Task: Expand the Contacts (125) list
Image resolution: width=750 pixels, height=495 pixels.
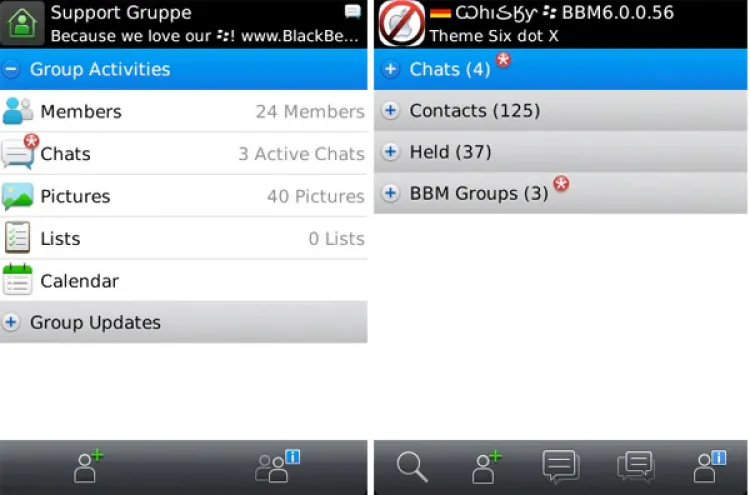Action: (391, 111)
